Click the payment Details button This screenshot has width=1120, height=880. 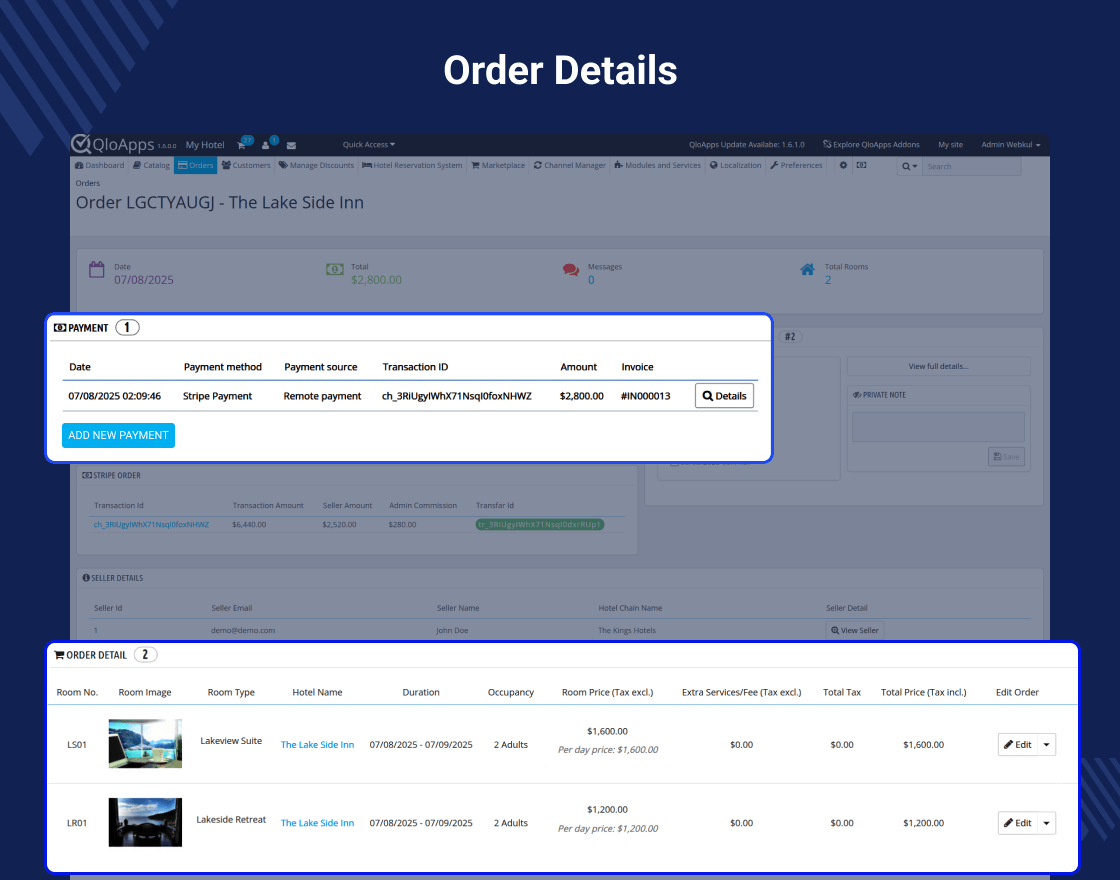click(x=724, y=396)
